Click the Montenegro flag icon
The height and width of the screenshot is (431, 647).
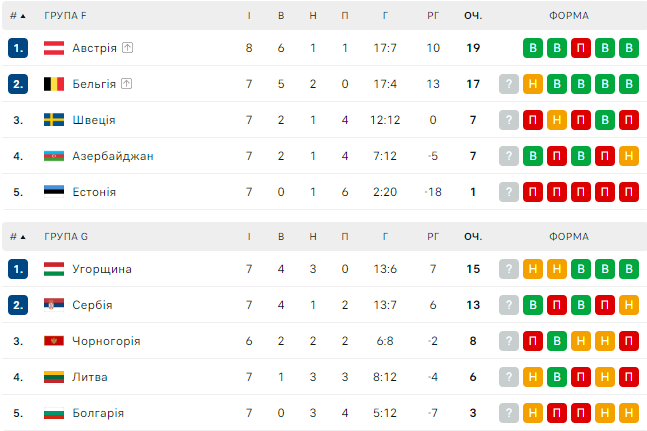point(54,341)
